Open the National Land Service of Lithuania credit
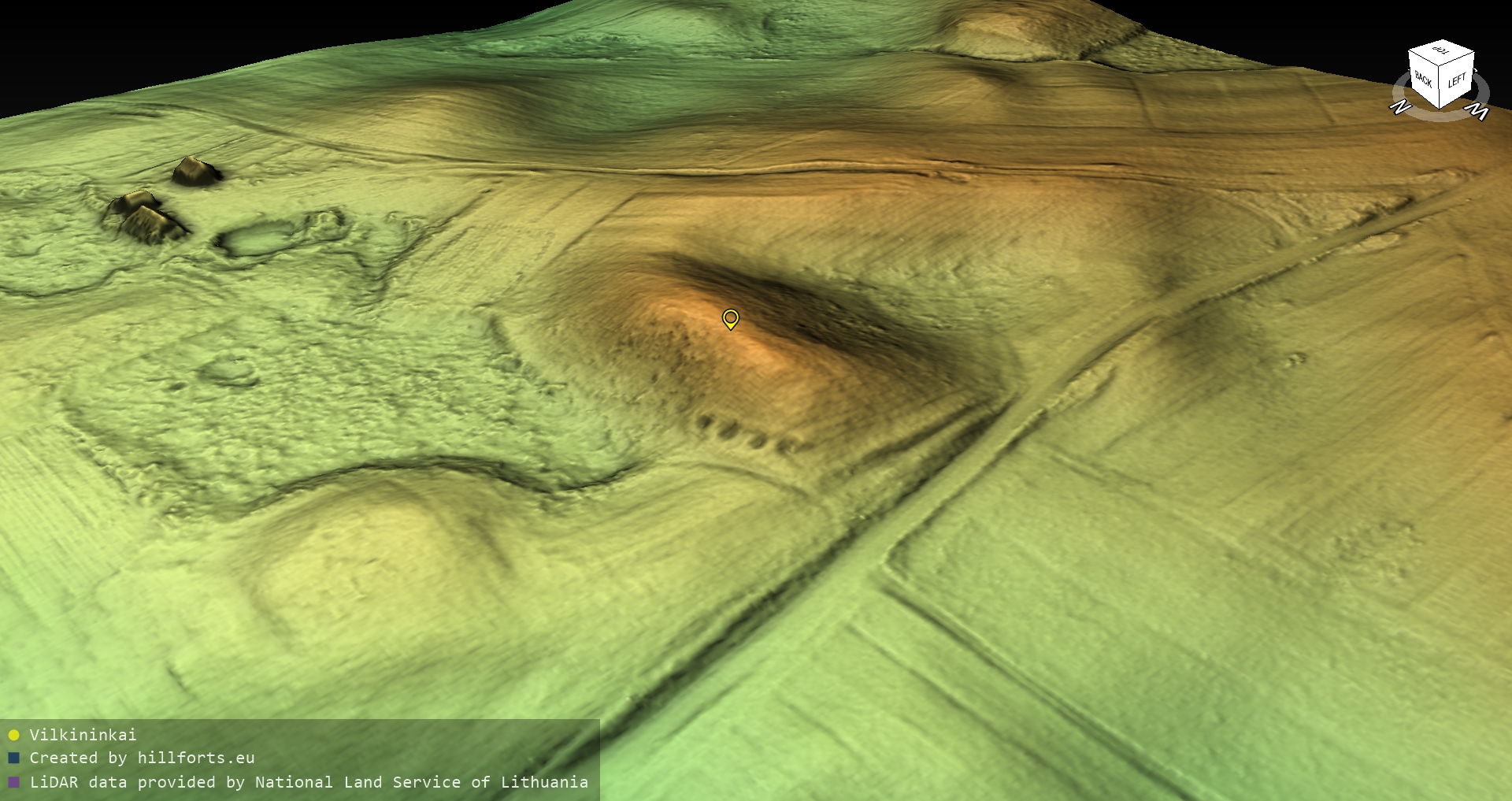Screen dimensions: 1512x801 click(x=309, y=782)
